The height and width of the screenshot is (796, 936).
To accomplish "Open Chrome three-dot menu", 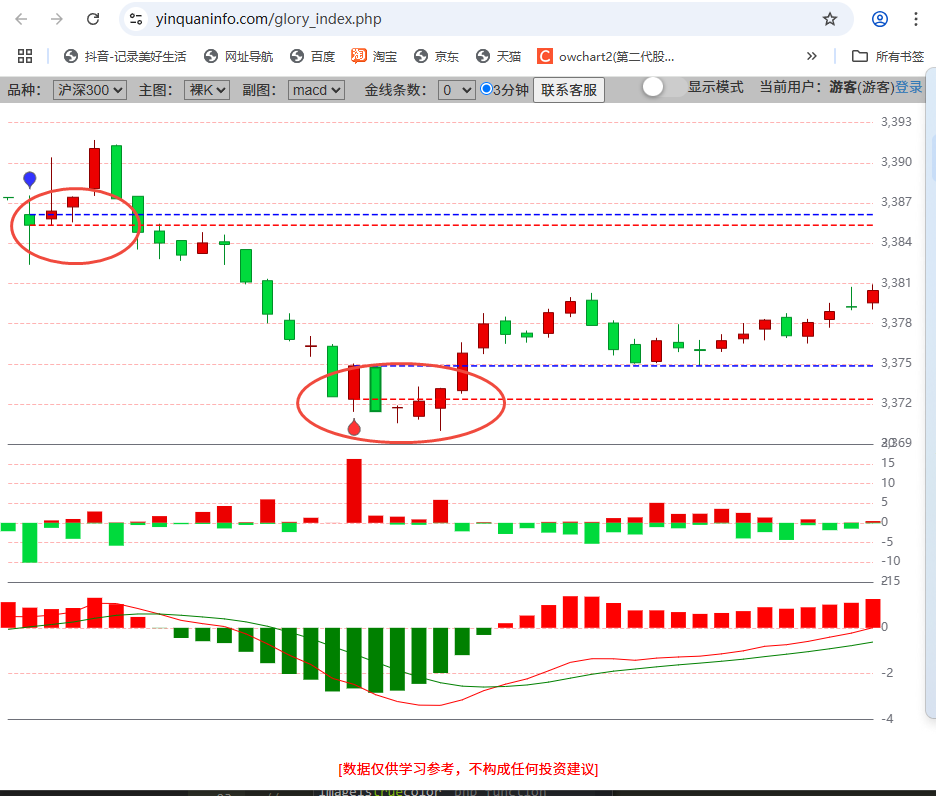I will coord(916,19).
